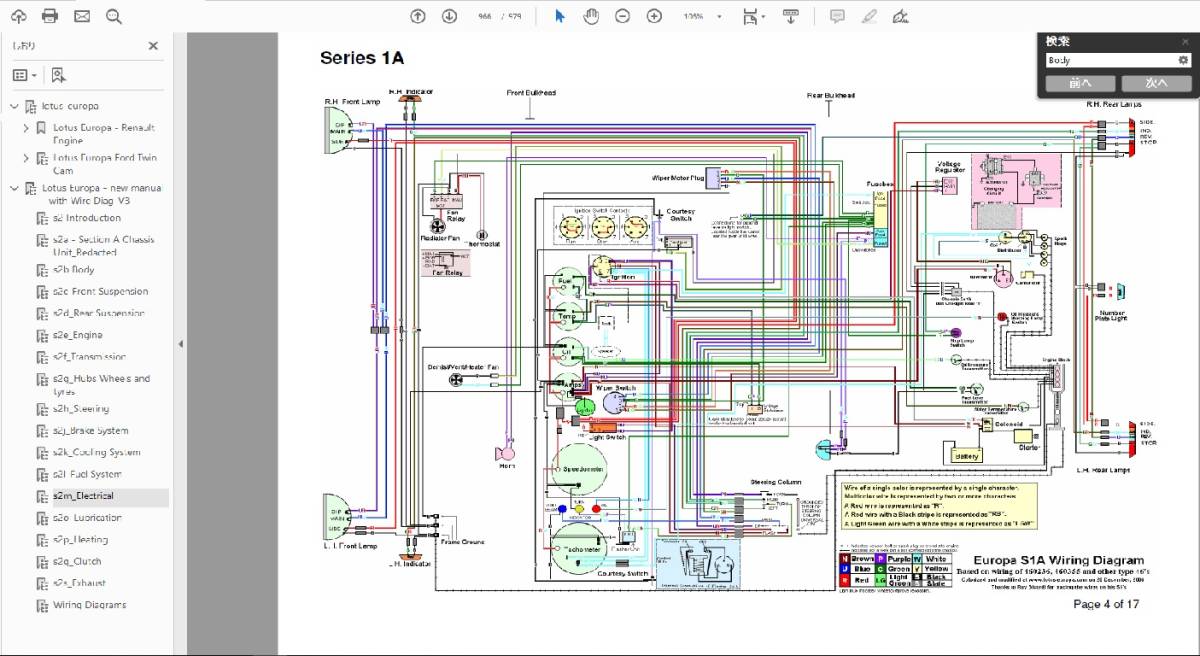Open s2g Hubs Wheels and tyres bookmark
Viewport: 1200px width, 656px height.
(x=102, y=385)
